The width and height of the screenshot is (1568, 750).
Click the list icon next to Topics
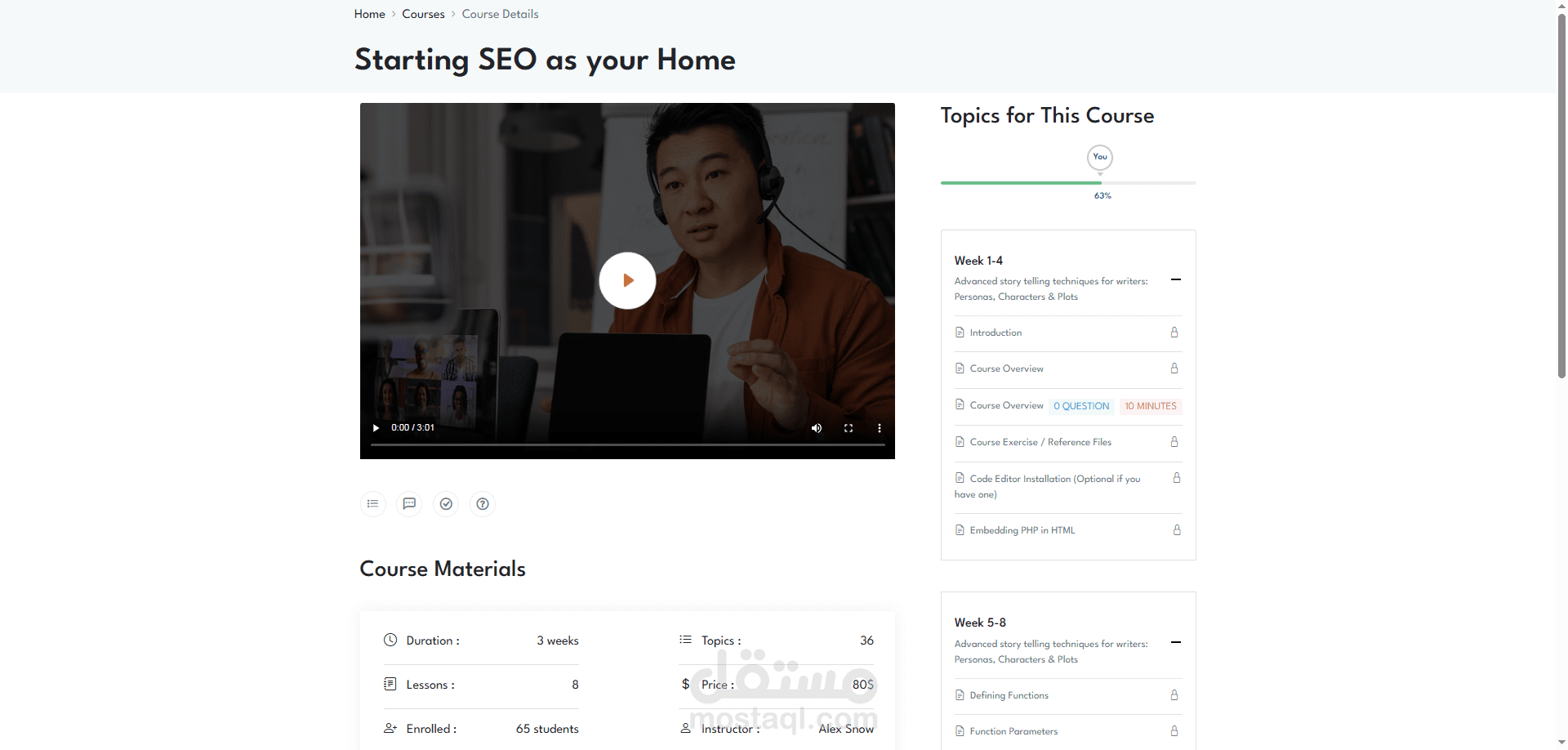pos(686,640)
